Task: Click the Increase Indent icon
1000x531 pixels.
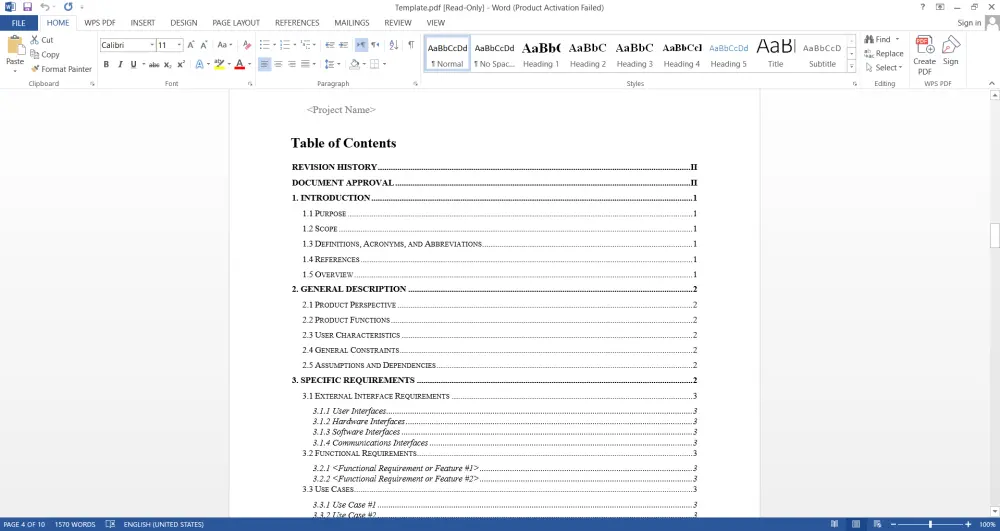Action: [x=343, y=45]
